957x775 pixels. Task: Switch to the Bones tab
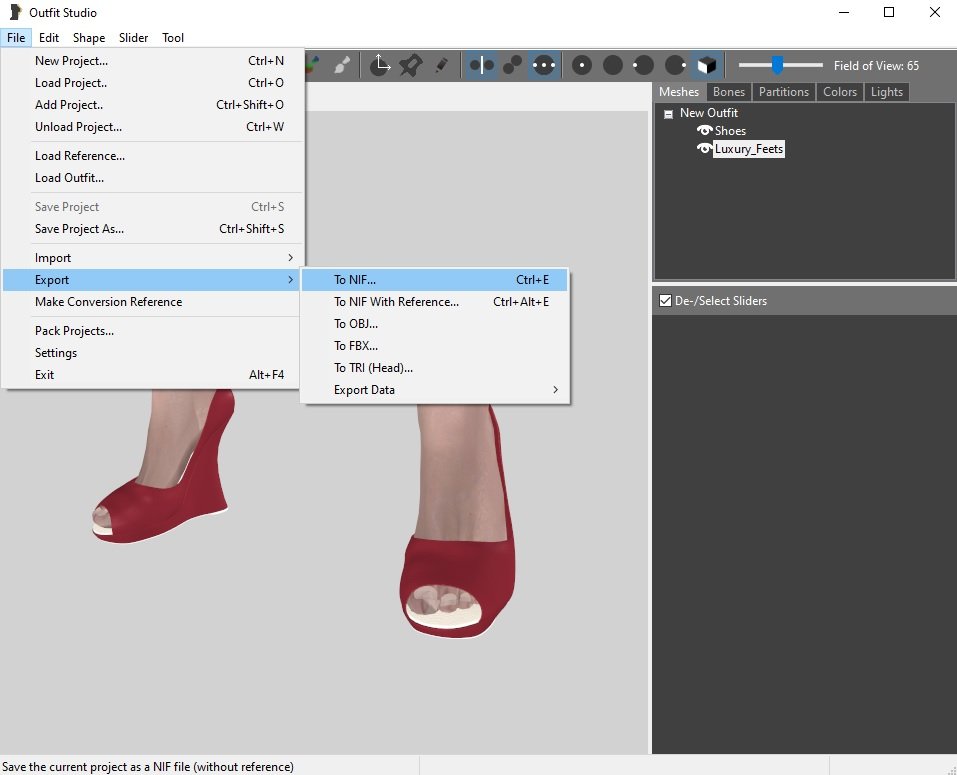[x=728, y=92]
